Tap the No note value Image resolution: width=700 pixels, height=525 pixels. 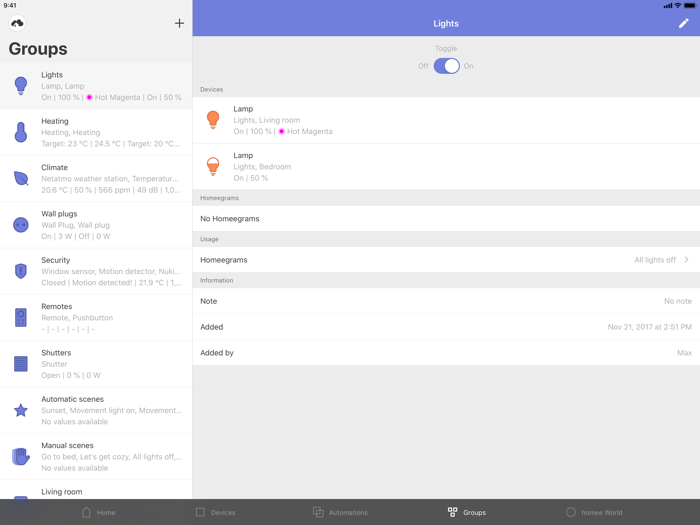pos(678,301)
